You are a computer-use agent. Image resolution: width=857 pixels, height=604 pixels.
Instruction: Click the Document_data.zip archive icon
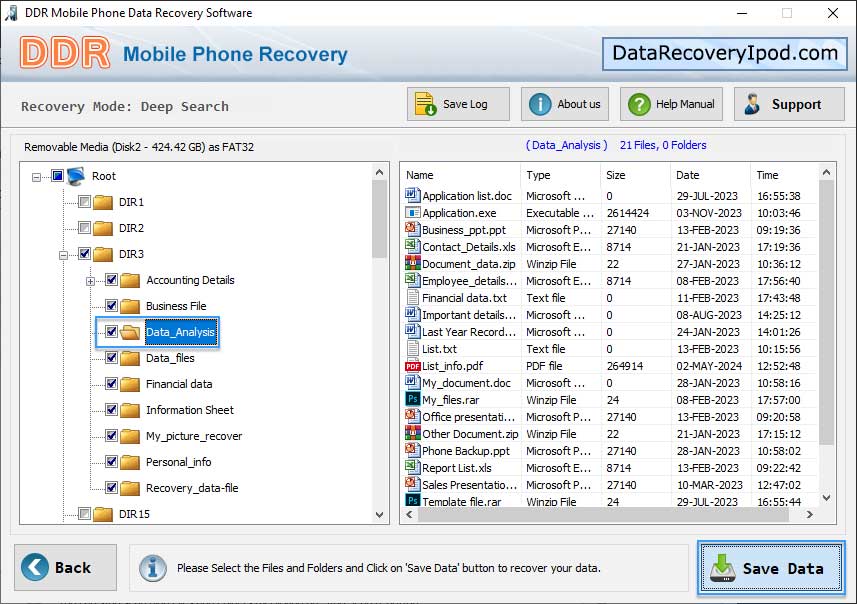coord(412,263)
